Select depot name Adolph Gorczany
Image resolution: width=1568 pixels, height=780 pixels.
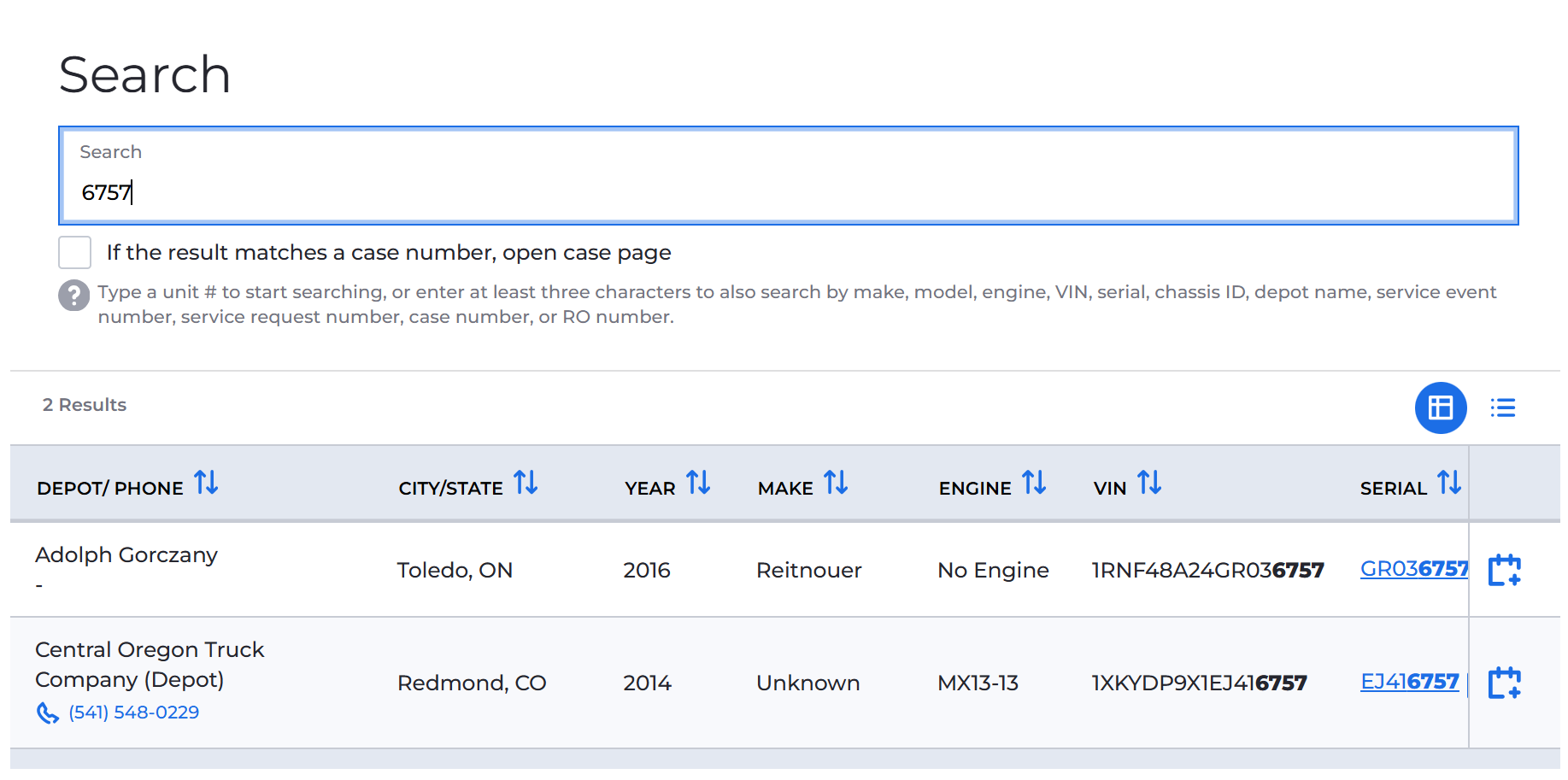pyautogui.click(x=126, y=555)
